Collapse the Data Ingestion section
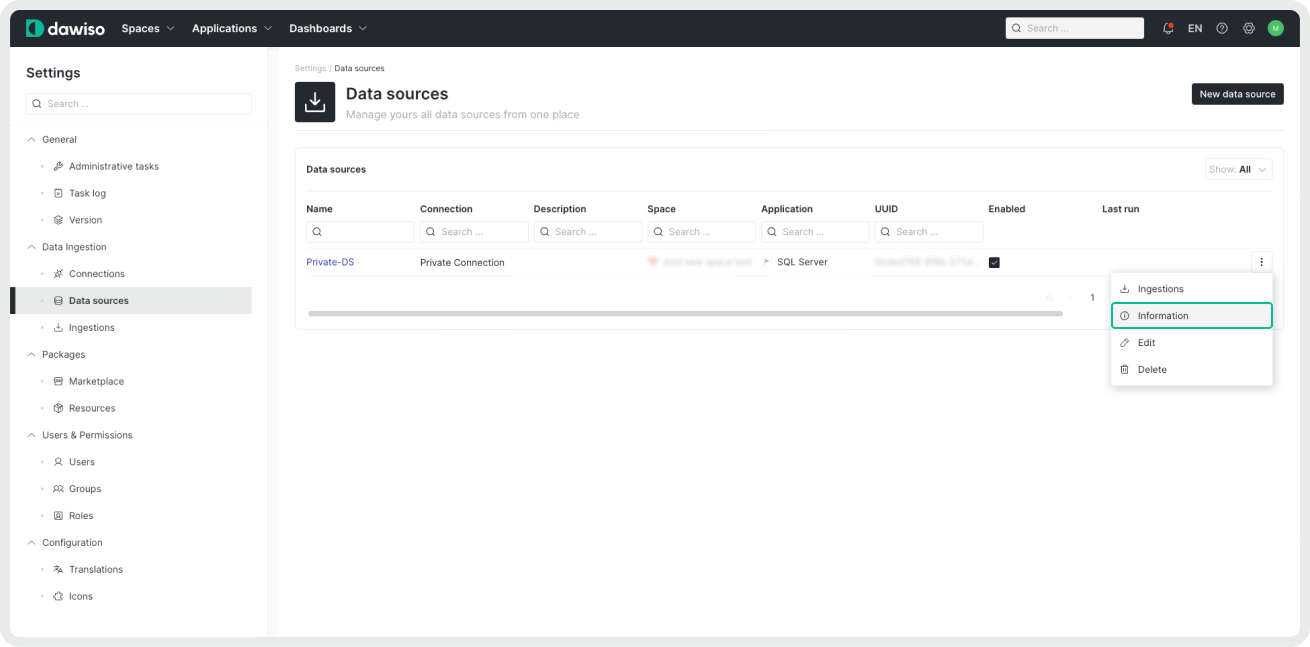Screen dimensions: 1310x647 [31, 247]
